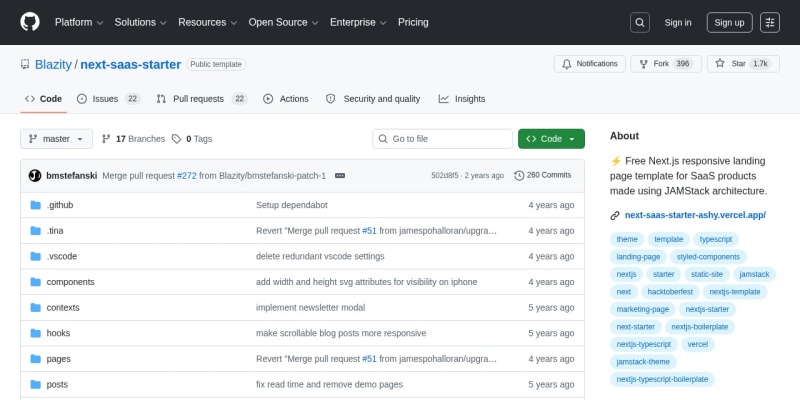Go to the GitHub homepage logo

coord(30,22)
